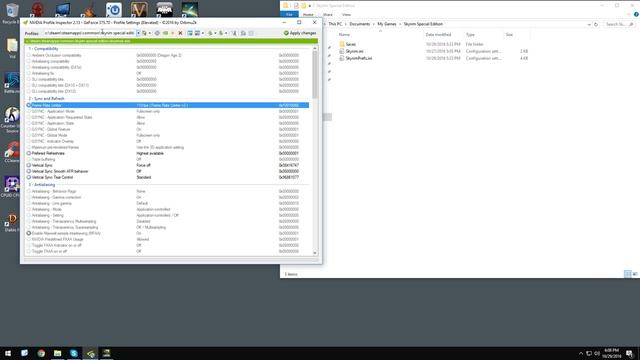Sort files by Name column header

pyautogui.click(x=344, y=35)
